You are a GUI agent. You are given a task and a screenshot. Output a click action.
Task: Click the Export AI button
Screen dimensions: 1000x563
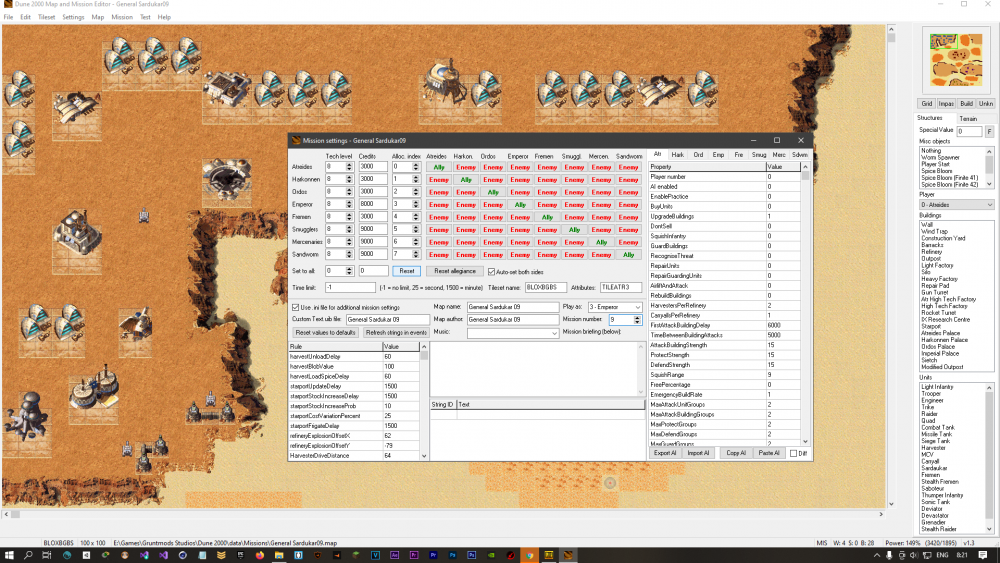point(665,453)
